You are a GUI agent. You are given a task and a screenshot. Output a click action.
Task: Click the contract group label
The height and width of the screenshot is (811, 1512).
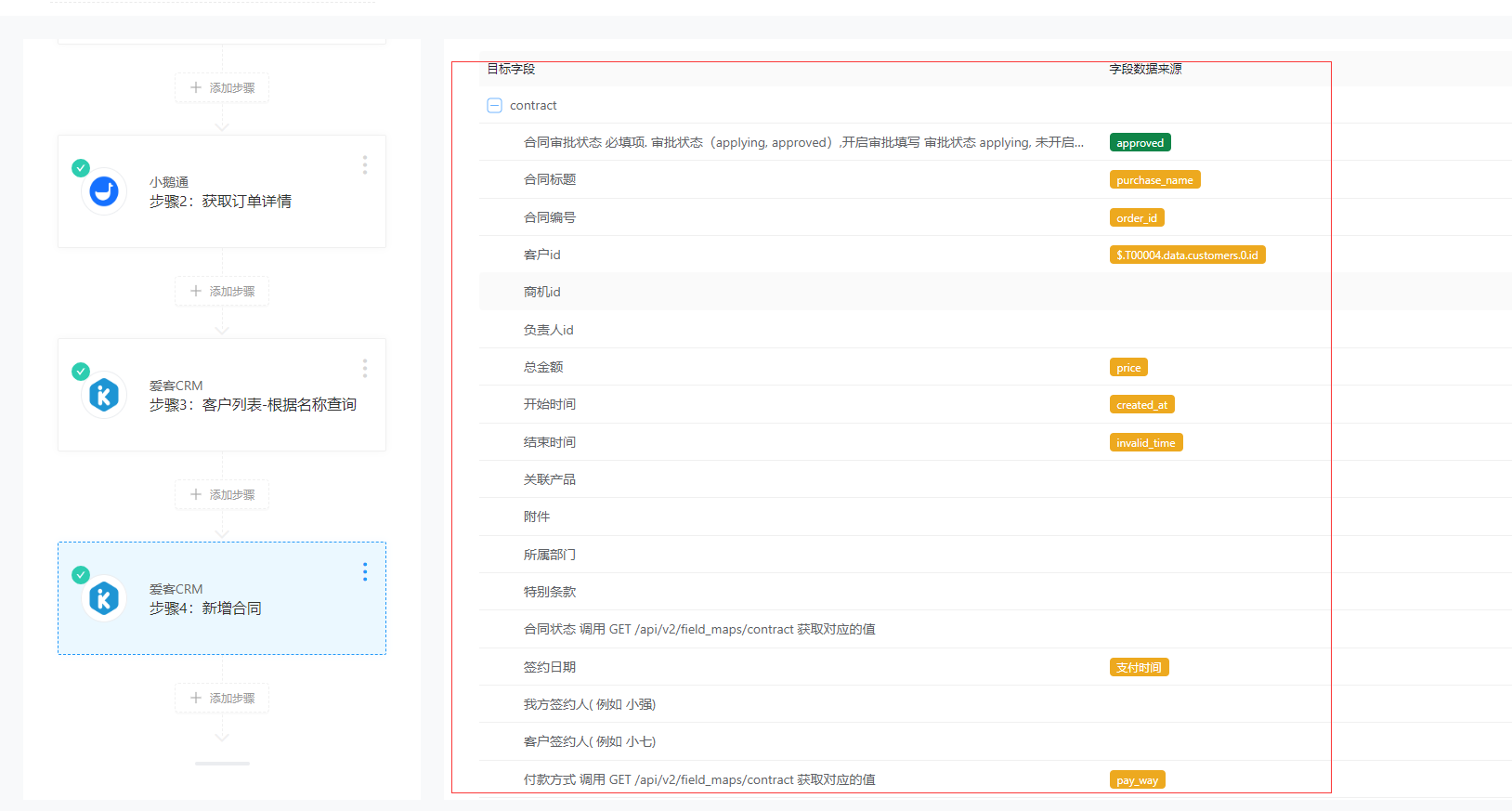coord(533,106)
